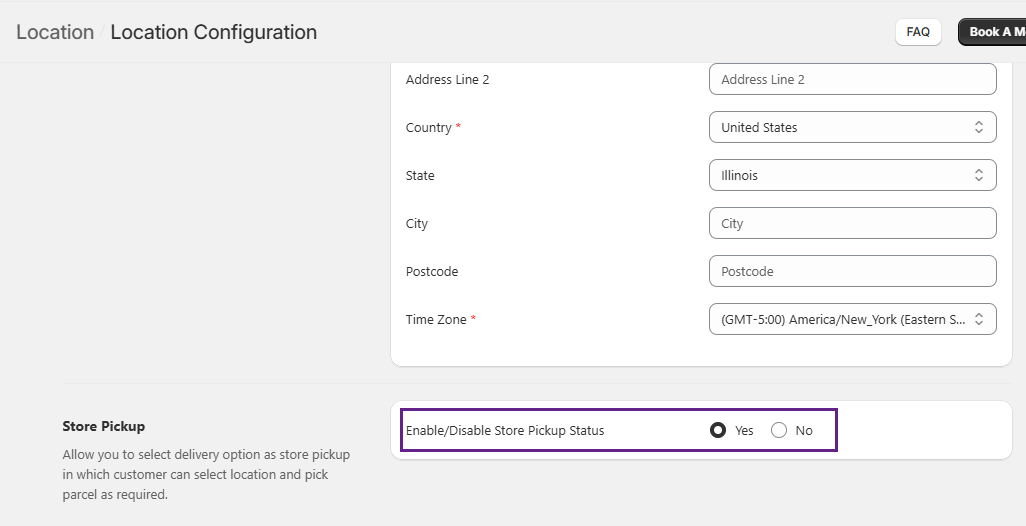Expand the State dropdown showing Illinois

point(852,176)
